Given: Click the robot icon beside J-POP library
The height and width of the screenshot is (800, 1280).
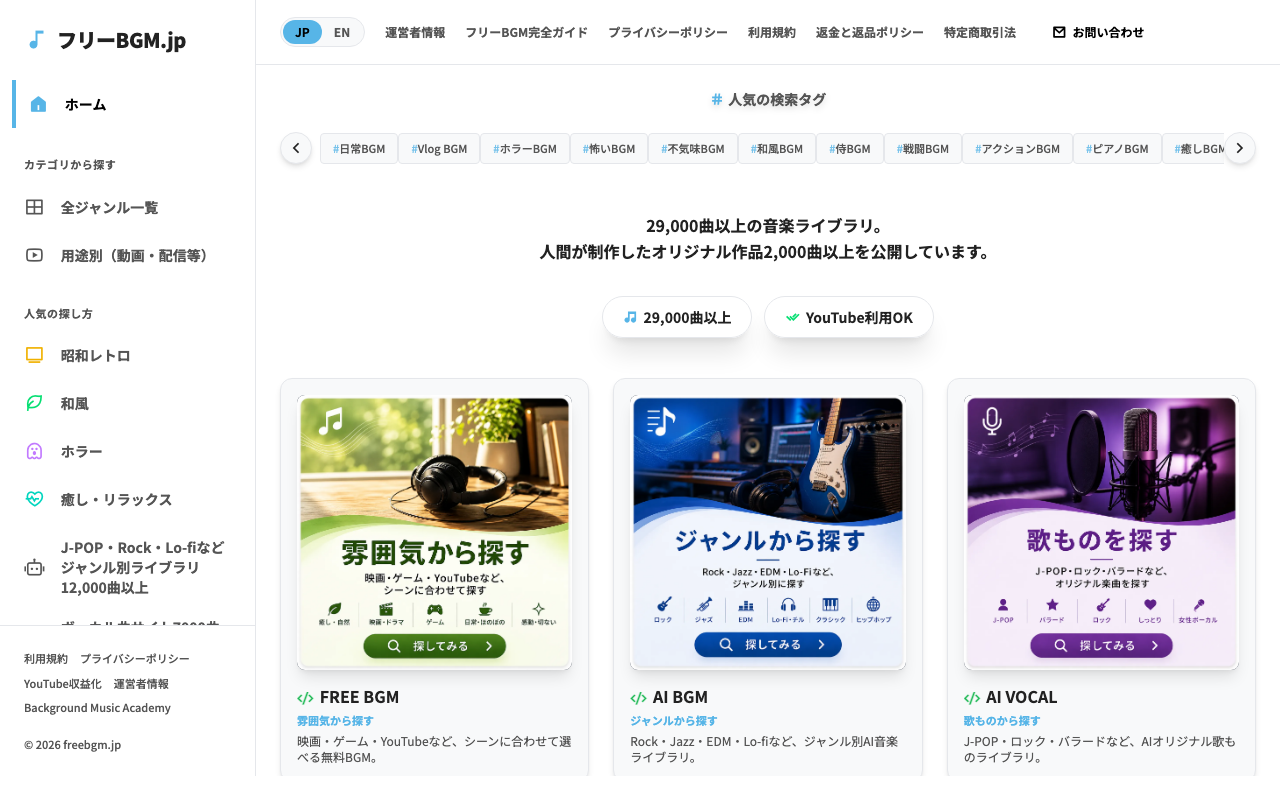Looking at the screenshot, I should (x=34, y=567).
